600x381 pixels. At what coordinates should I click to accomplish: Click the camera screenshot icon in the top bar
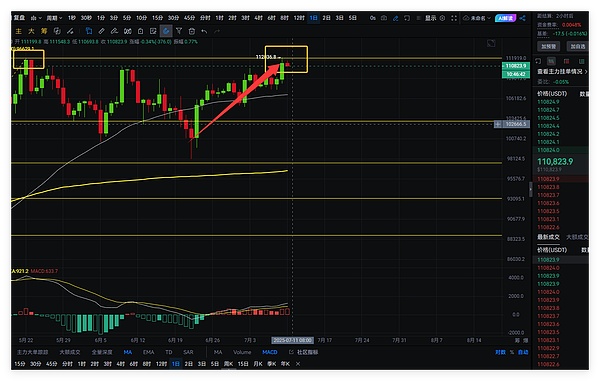click(384, 18)
